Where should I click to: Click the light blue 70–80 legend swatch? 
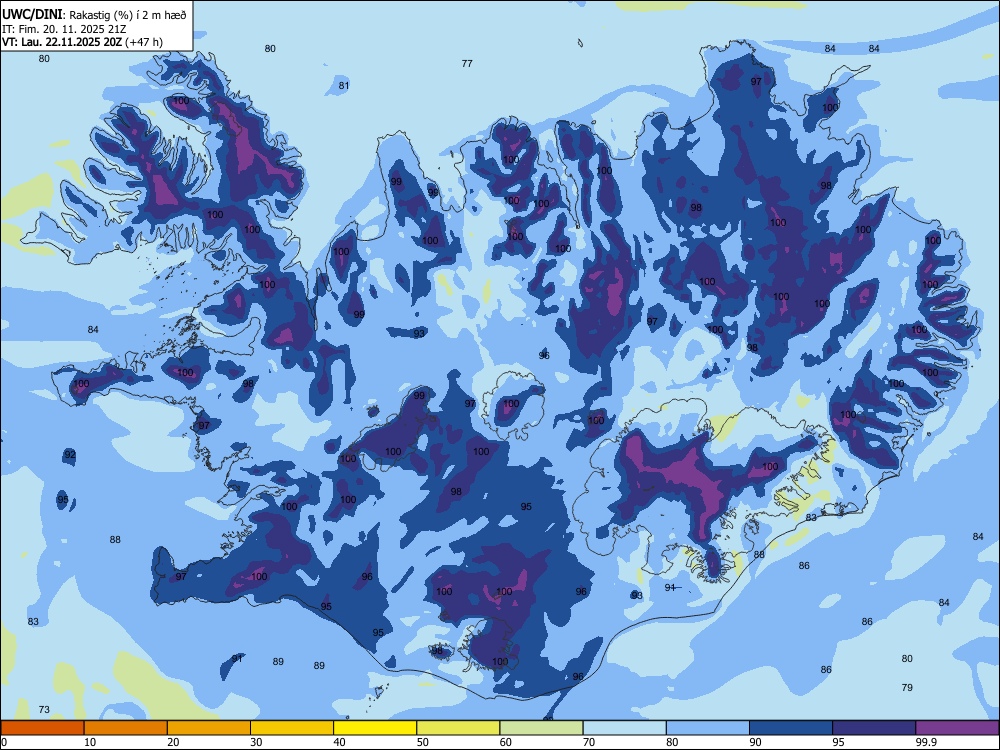pyautogui.click(x=624, y=728)
